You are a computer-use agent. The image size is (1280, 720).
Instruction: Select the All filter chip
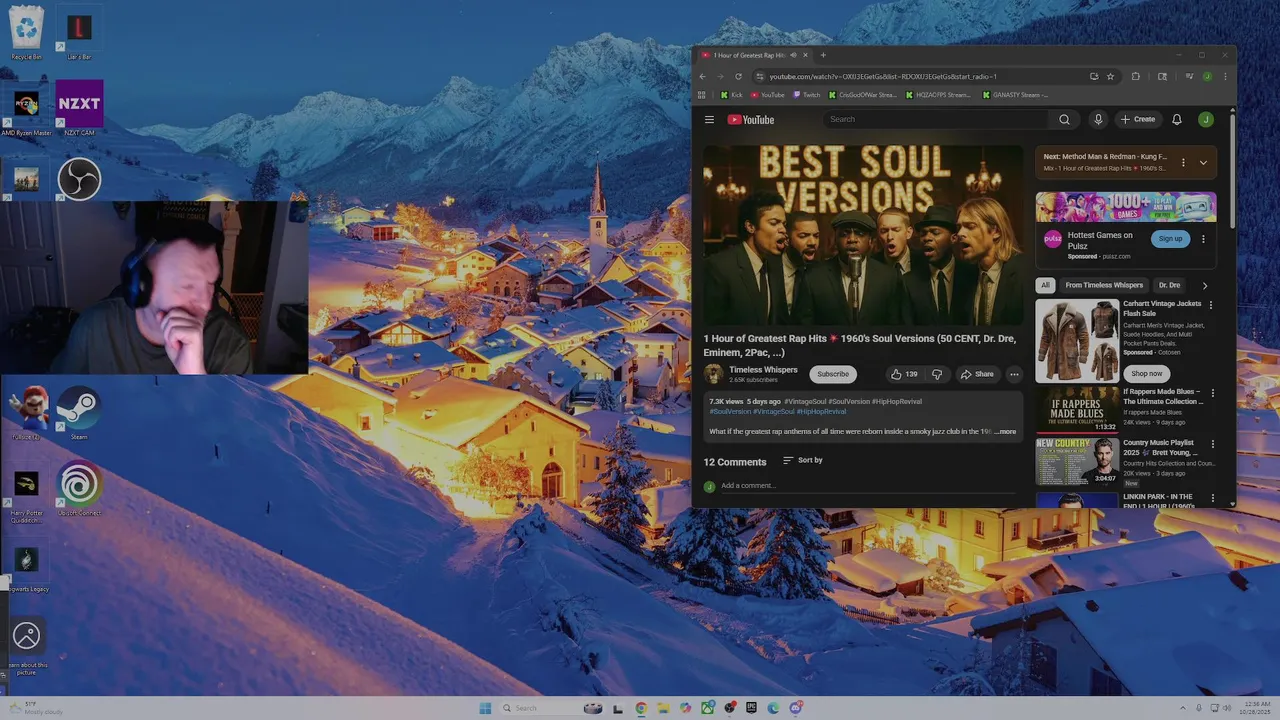[1045, 285]
